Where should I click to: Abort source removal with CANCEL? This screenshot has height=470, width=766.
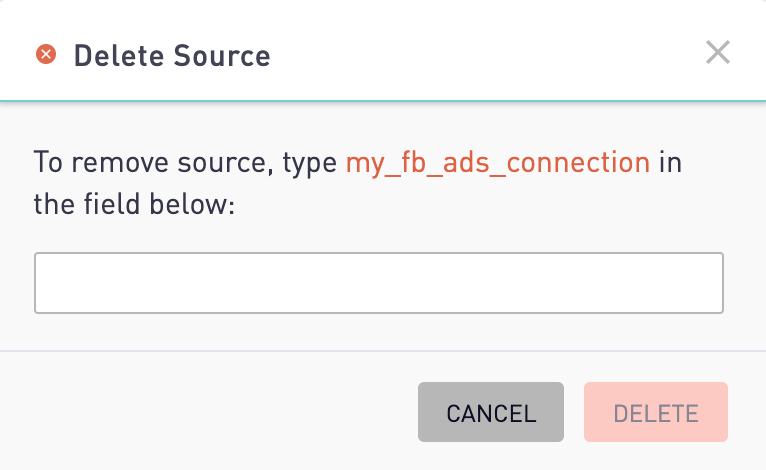[x=491, y=412]
